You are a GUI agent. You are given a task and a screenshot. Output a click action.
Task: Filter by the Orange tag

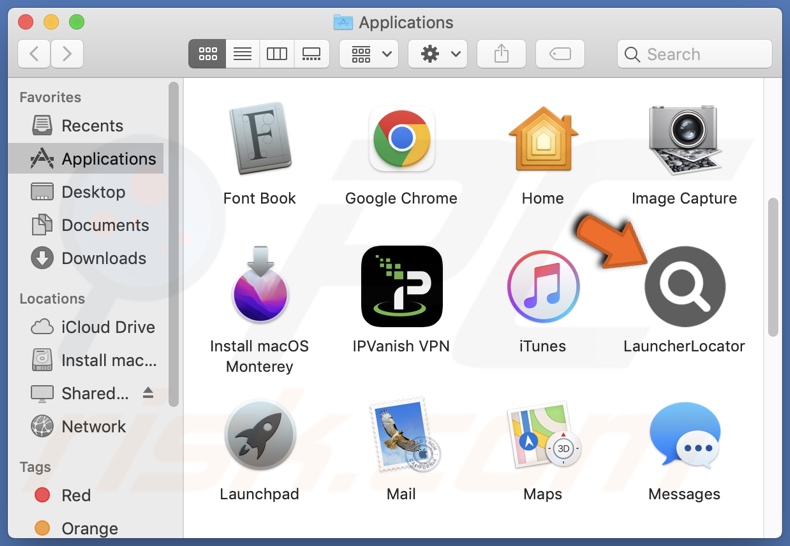coord(86,528)
